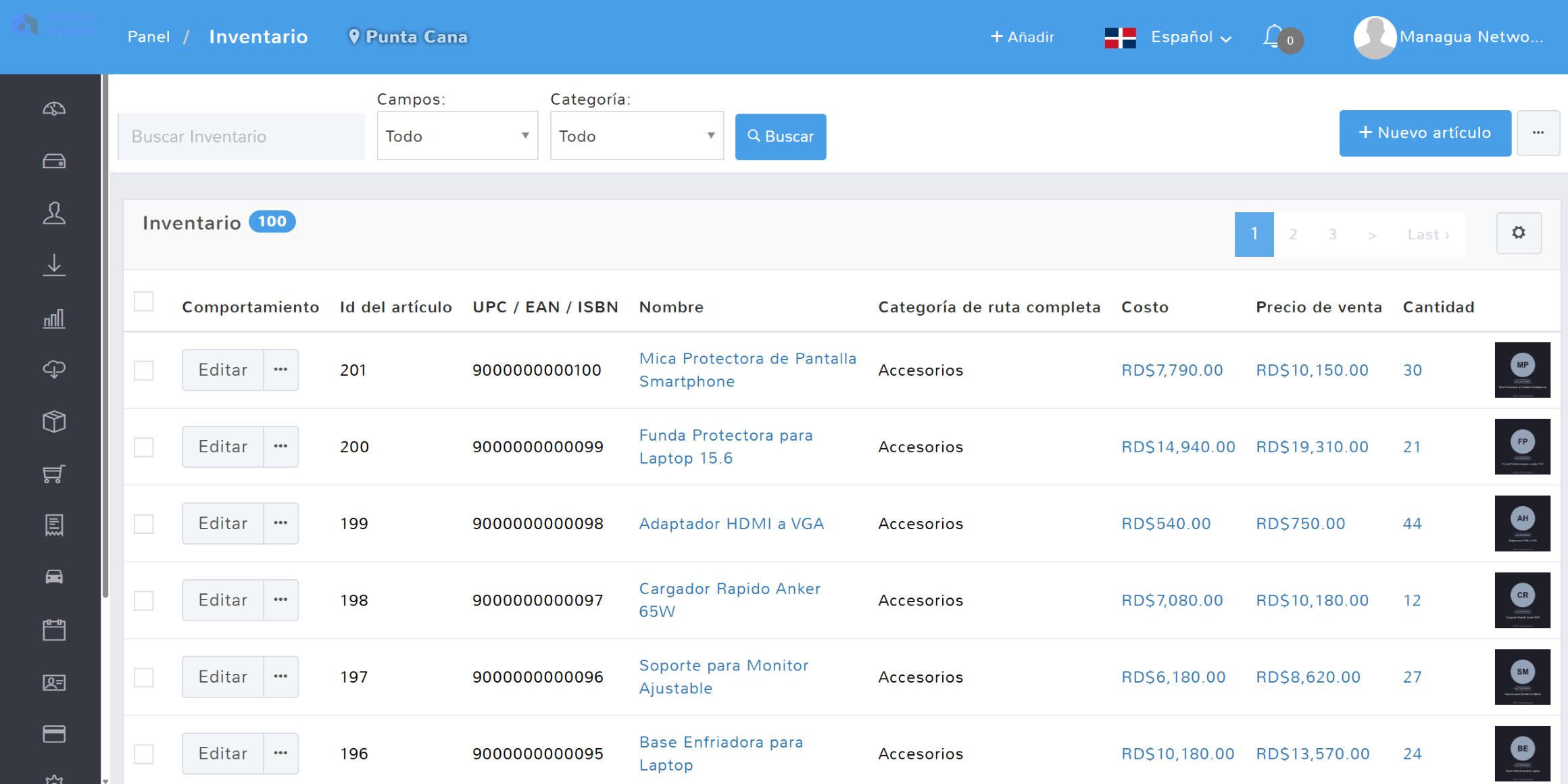Go to pagination page 3

pyautogui.click(x=1332, y=235)
